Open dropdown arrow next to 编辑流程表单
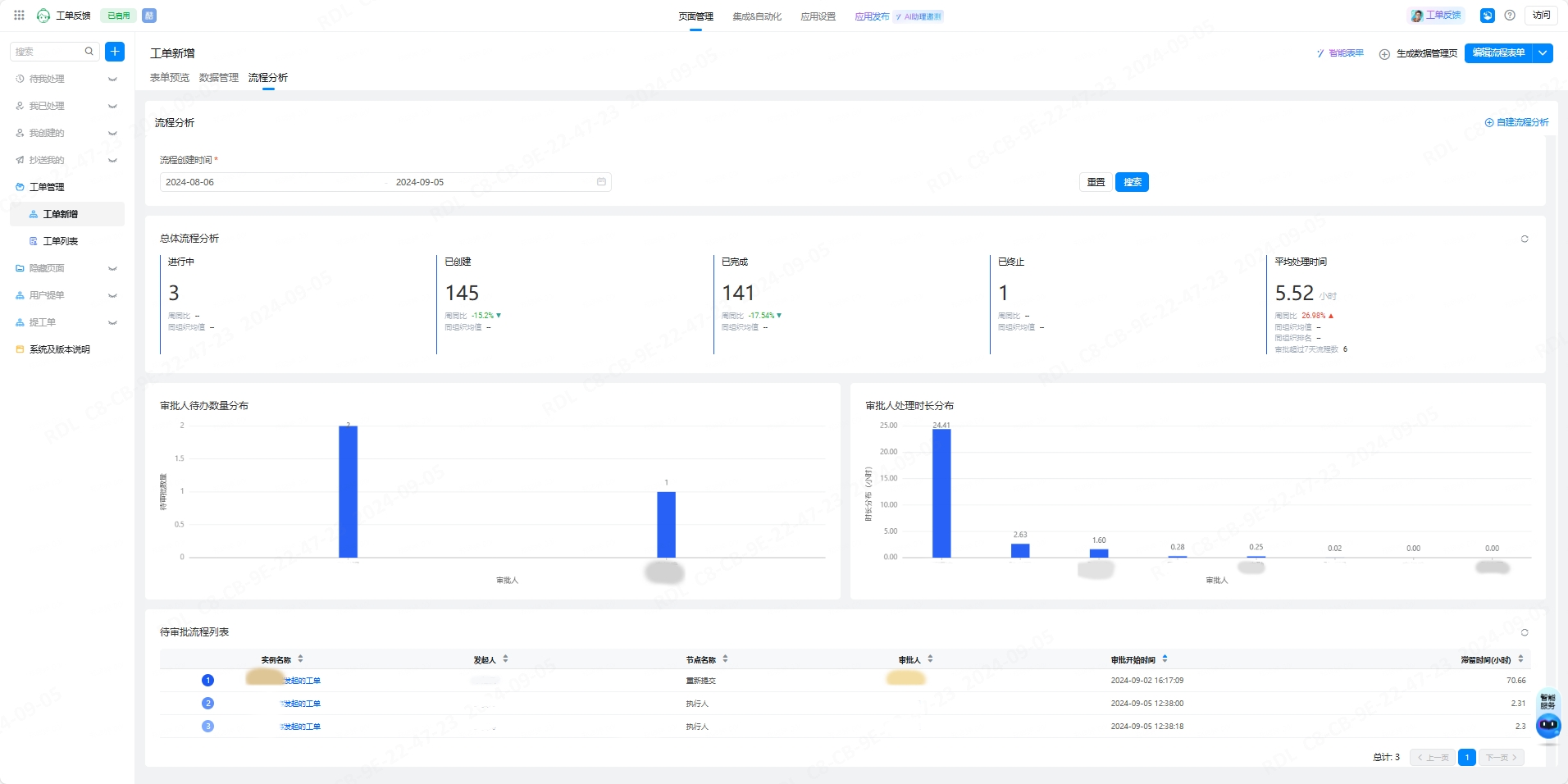 (x=1543, y=52)
